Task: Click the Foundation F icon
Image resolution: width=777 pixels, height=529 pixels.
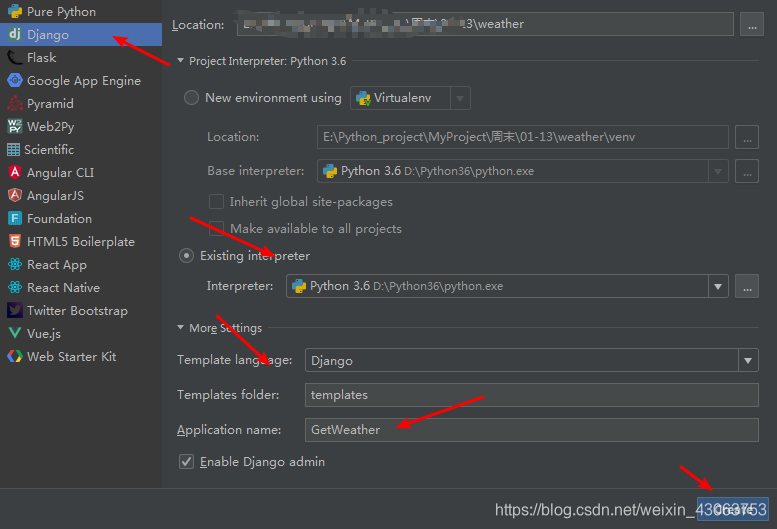Action: (x=15, y=218)
